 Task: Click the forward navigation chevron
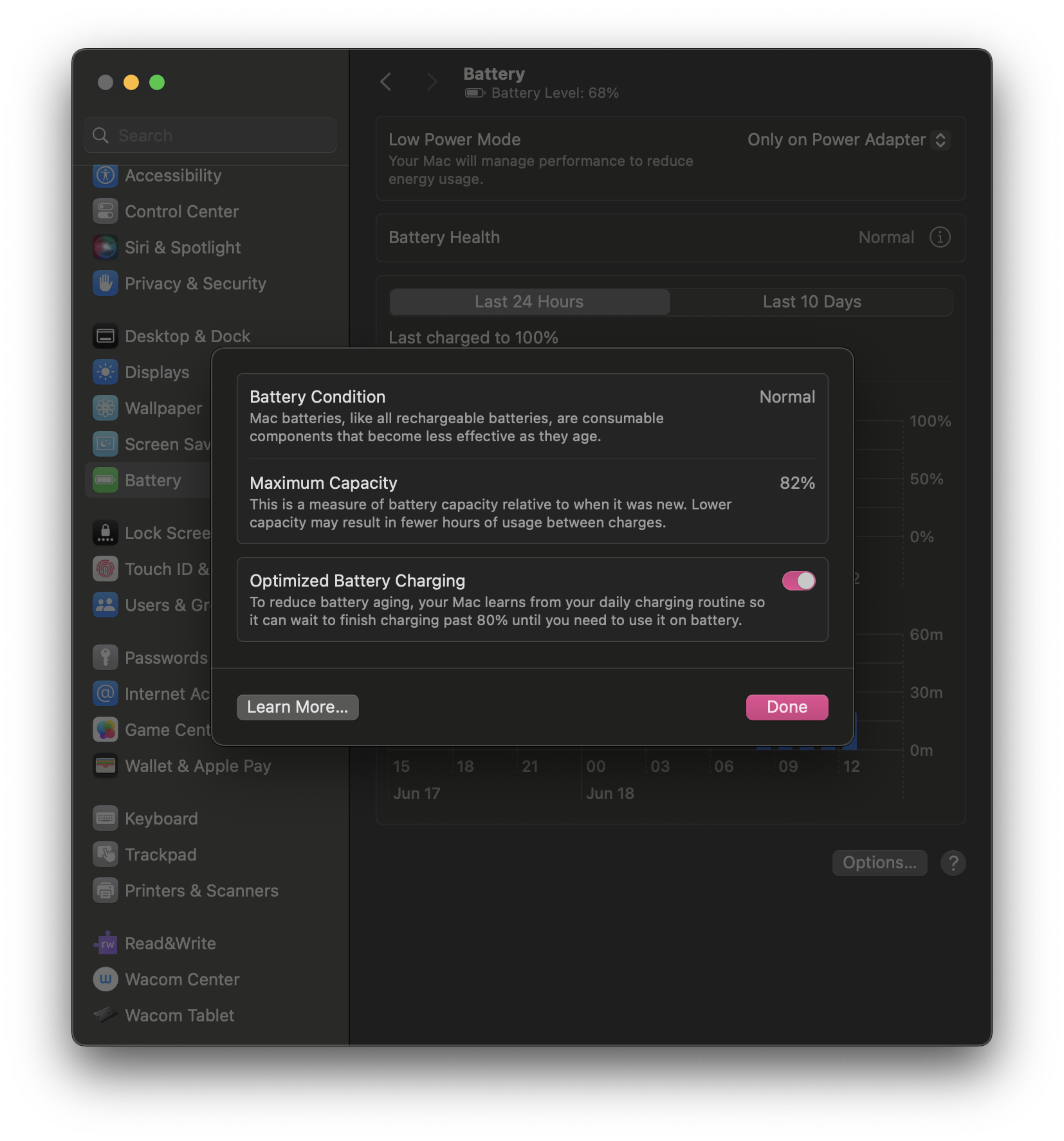pos(432,82)
